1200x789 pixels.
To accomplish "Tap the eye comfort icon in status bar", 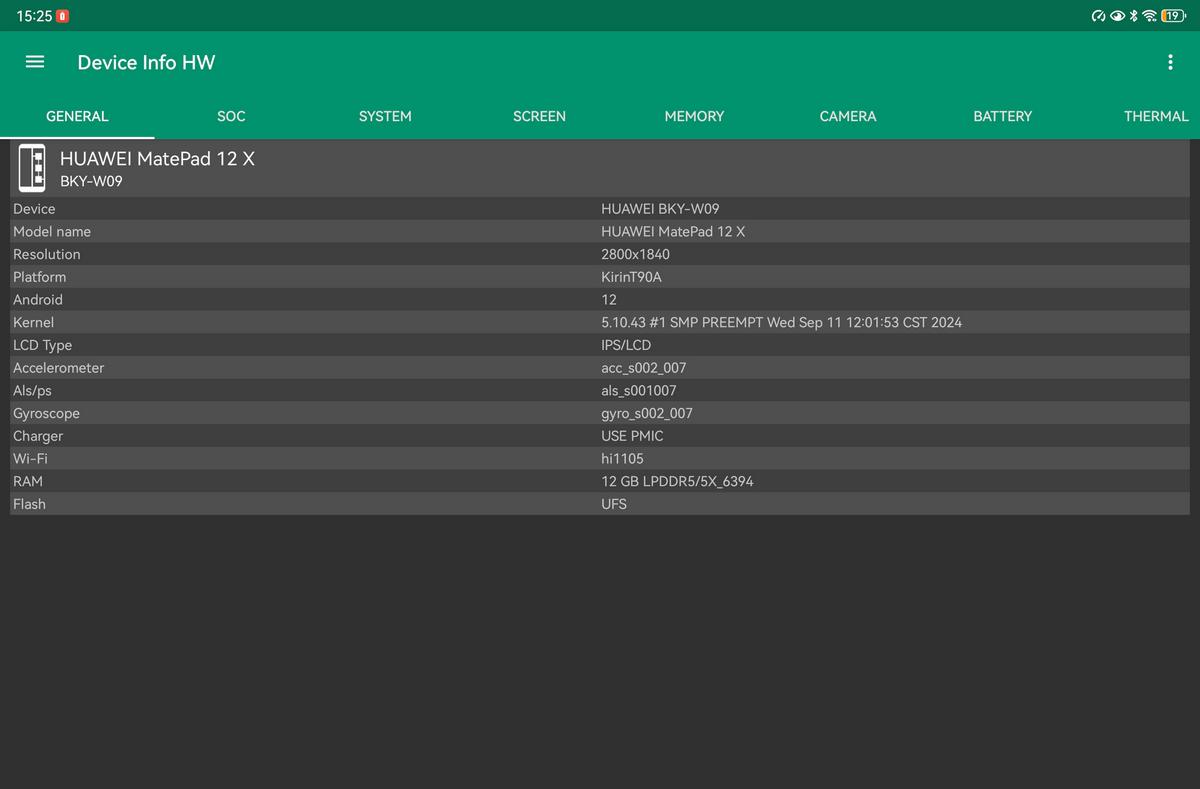I will (x=1117, y=16).
